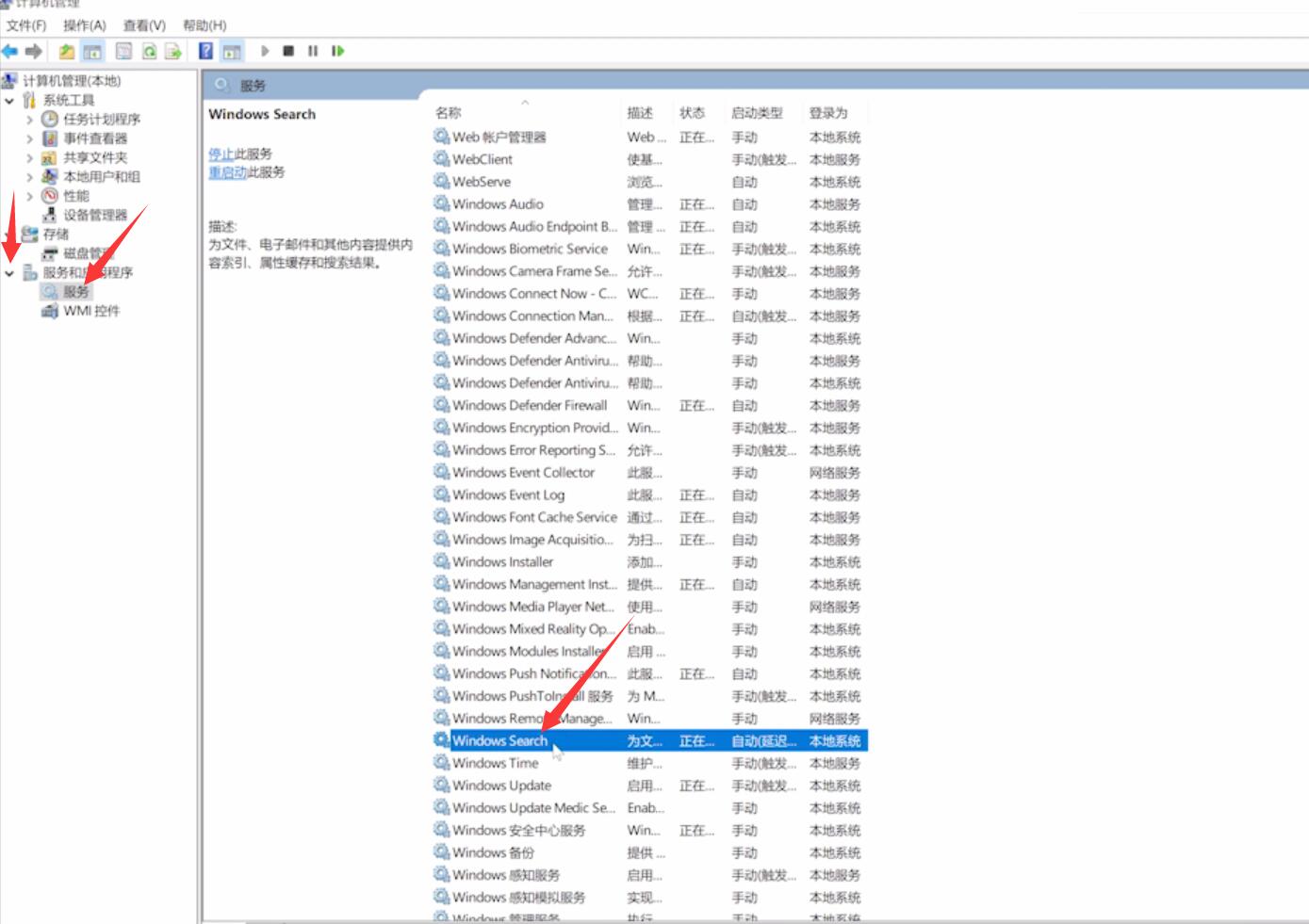Click the Back arrow in the toolbar
1309x924 pixels.
click(10, 51)
